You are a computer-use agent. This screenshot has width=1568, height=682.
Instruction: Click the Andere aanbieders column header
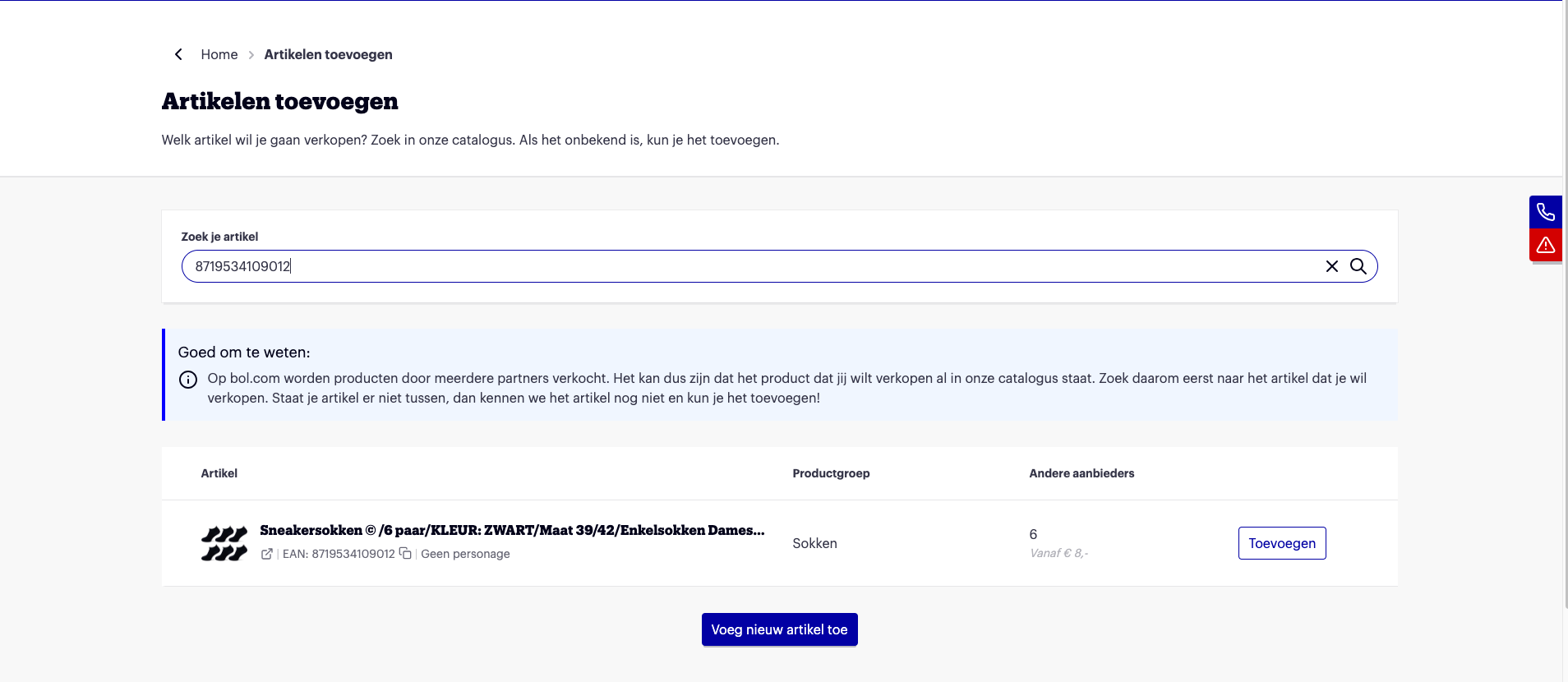[x=1081, y=473]
